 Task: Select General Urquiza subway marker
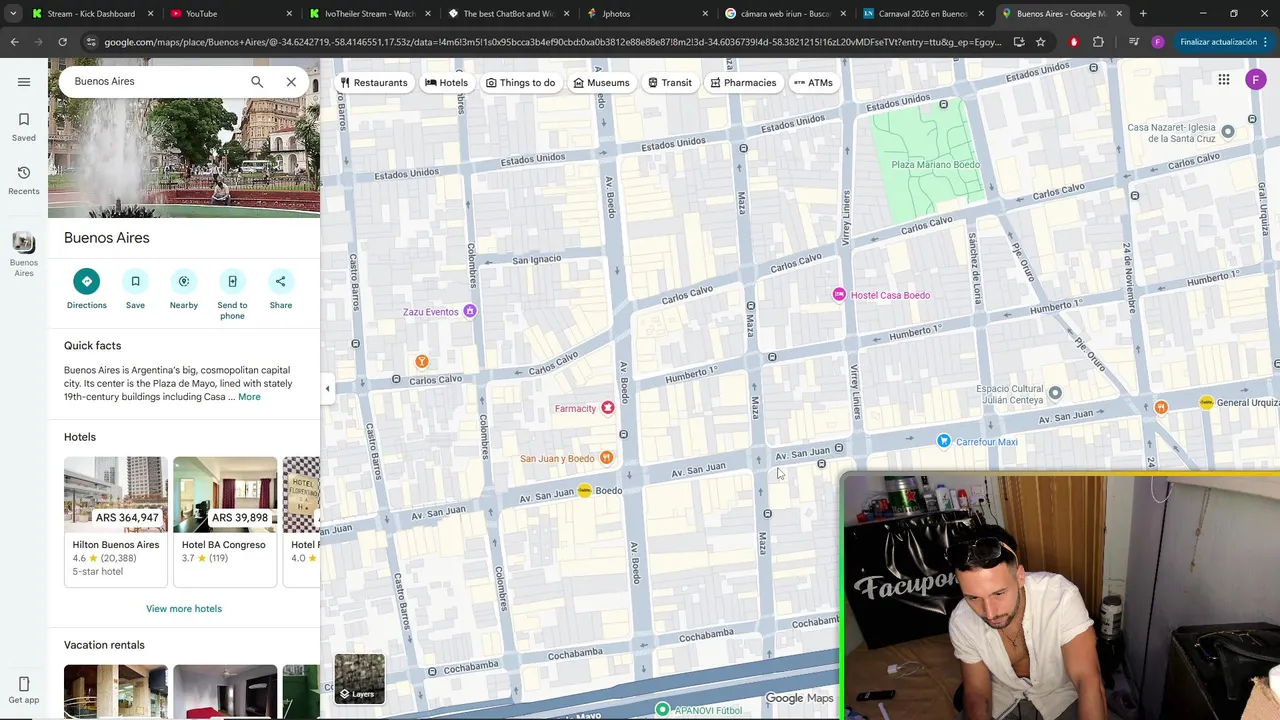click(1207, 402)
